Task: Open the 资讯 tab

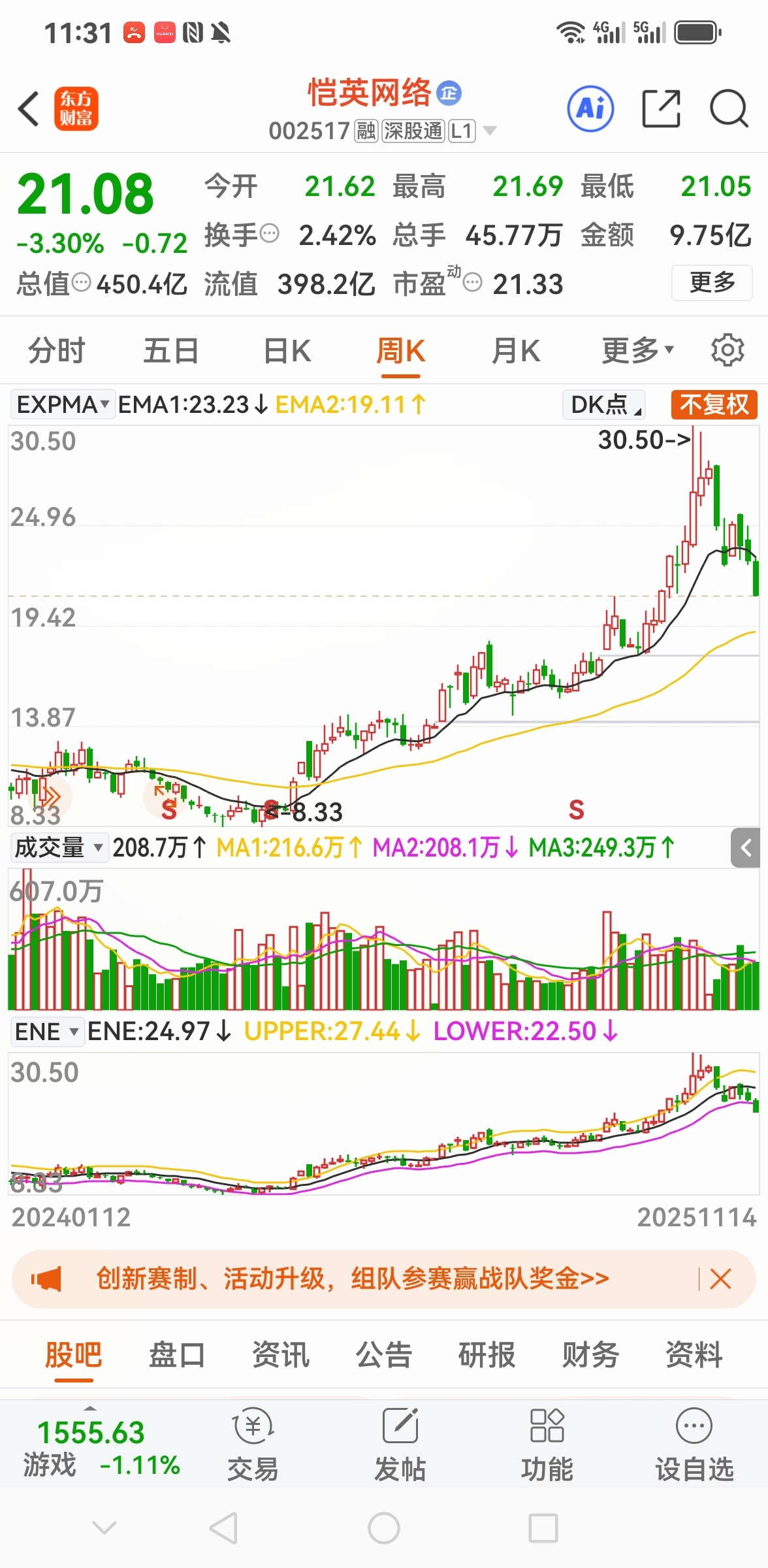Action: pyautogui.click(x=280, y=1354)
